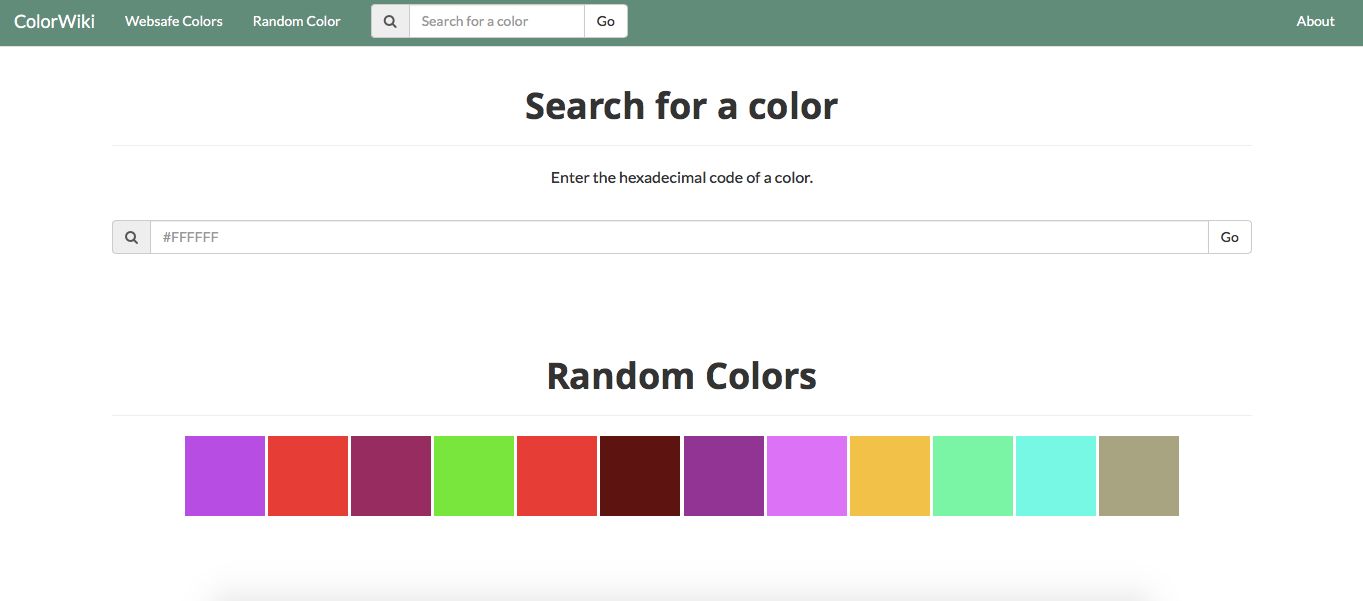Select the bright green random color swatch
Screen dimensions: 1363x601
click(474, 476)
